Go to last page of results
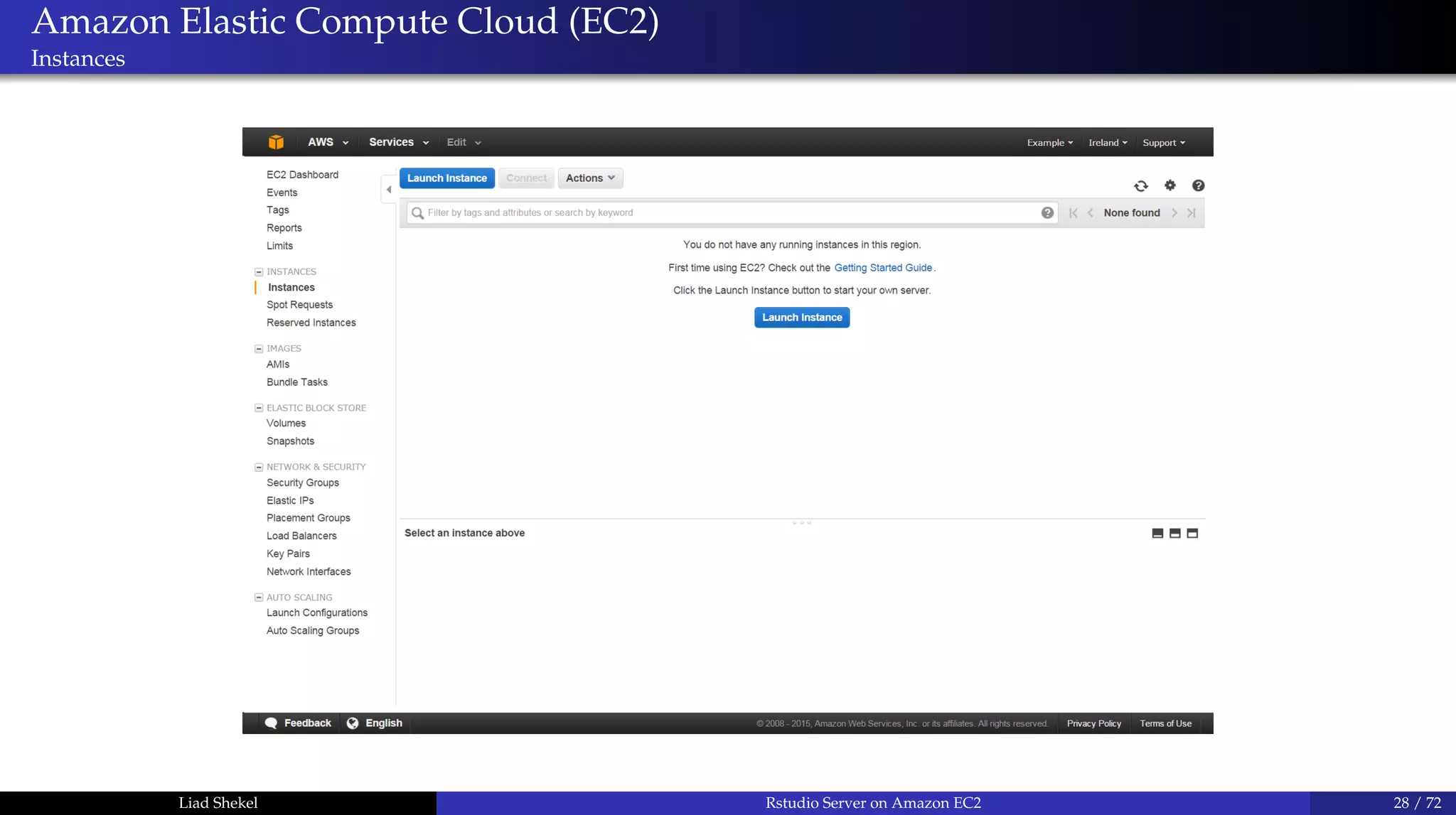The image size is (1456, 815). point(1192,212)
